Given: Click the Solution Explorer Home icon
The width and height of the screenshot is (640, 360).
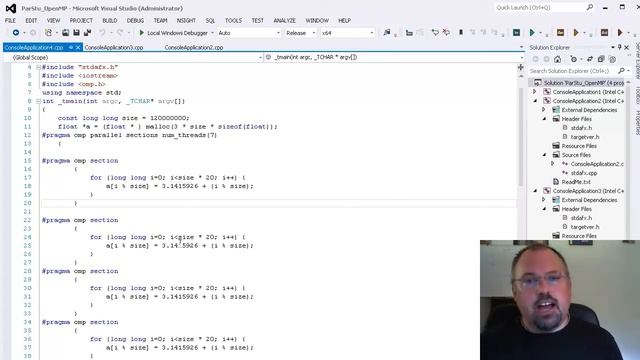Looking at the screenshot, I should (558, 59).
